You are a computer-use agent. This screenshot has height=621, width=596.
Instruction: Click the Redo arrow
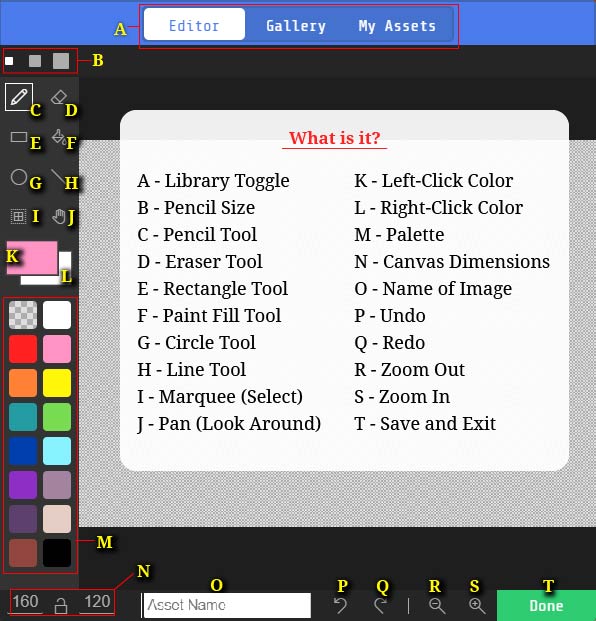381,606
